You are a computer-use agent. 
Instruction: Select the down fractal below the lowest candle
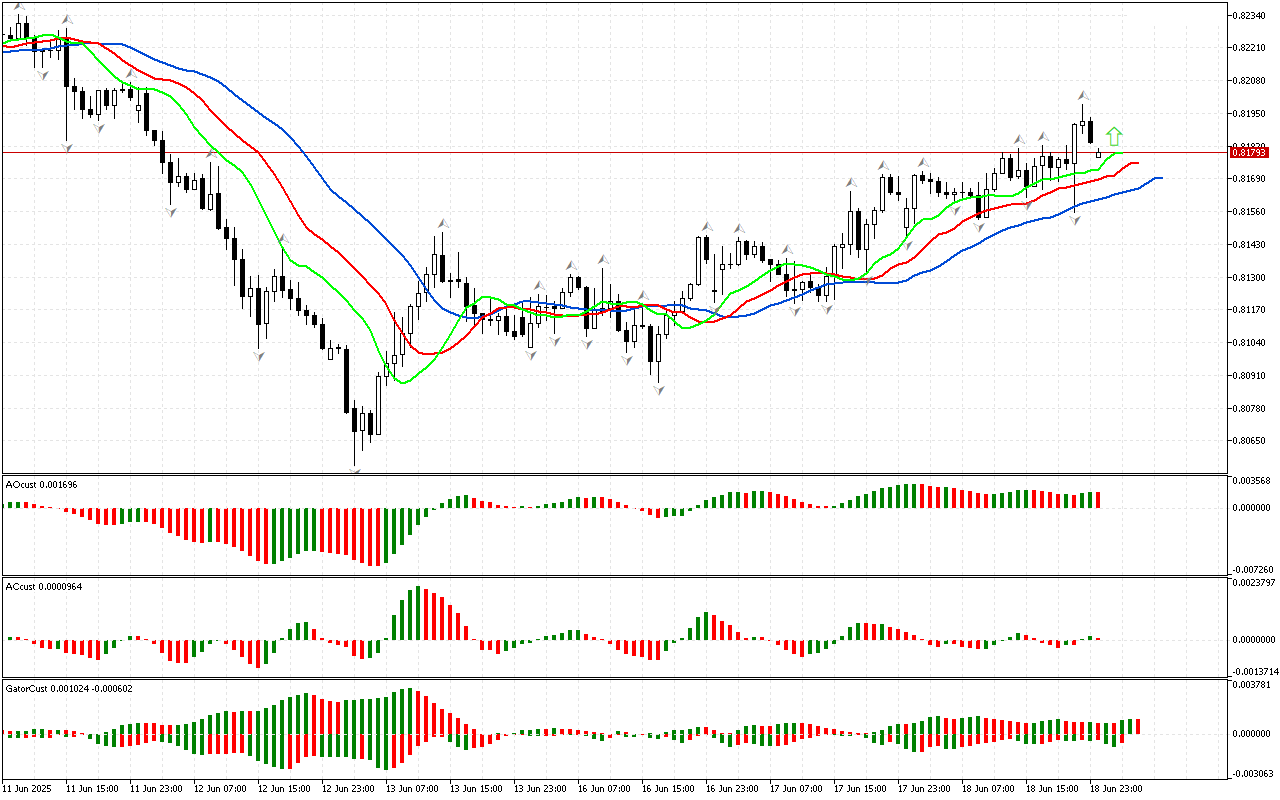[354, 467]
